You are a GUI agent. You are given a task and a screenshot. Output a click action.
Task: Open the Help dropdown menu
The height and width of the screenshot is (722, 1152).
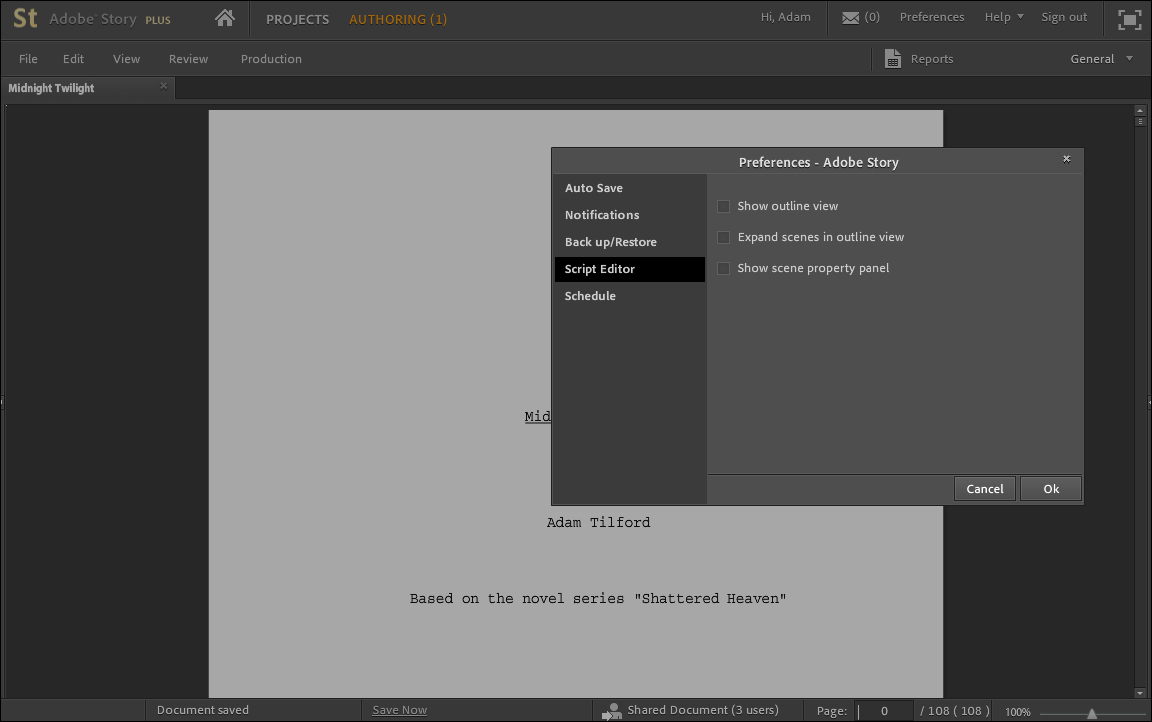[1004, 17]
